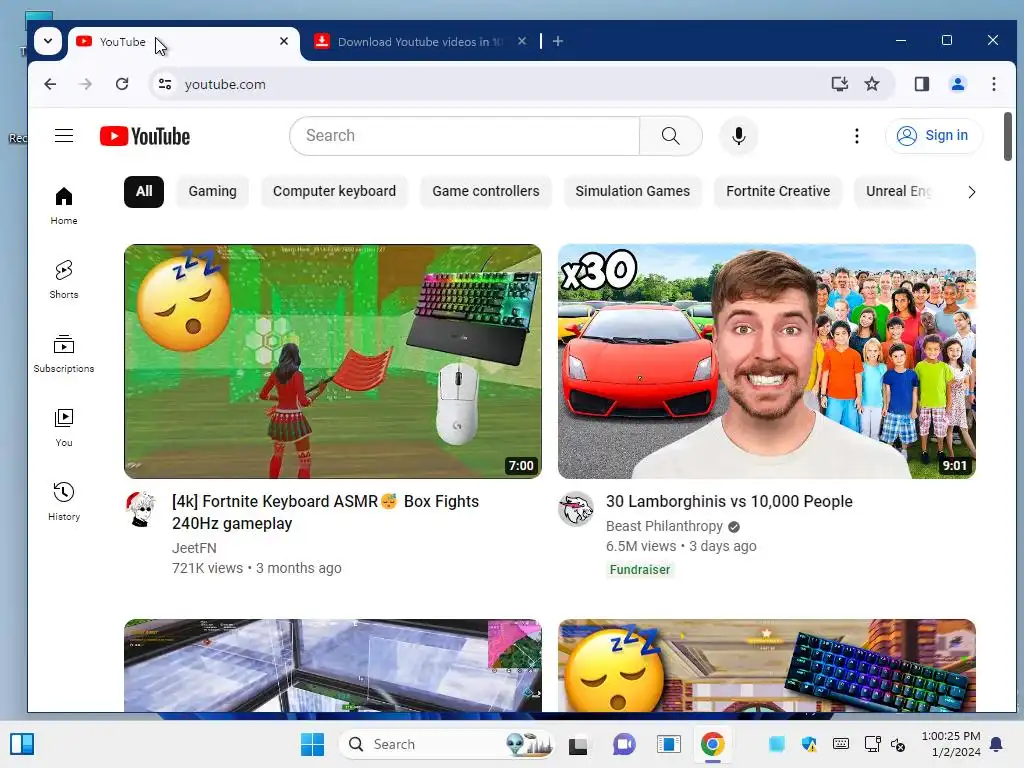The width and height of the screenshot is (1024, 768).
Task: Open Task View from taskbar
Action: coord(578,744)
